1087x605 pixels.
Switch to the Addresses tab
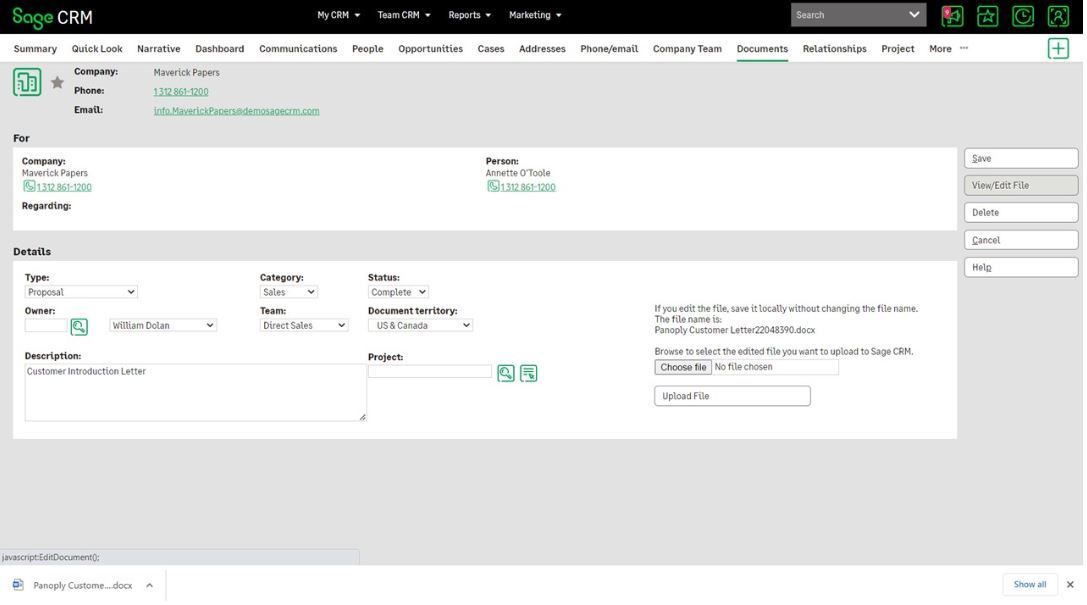(542, 49)
